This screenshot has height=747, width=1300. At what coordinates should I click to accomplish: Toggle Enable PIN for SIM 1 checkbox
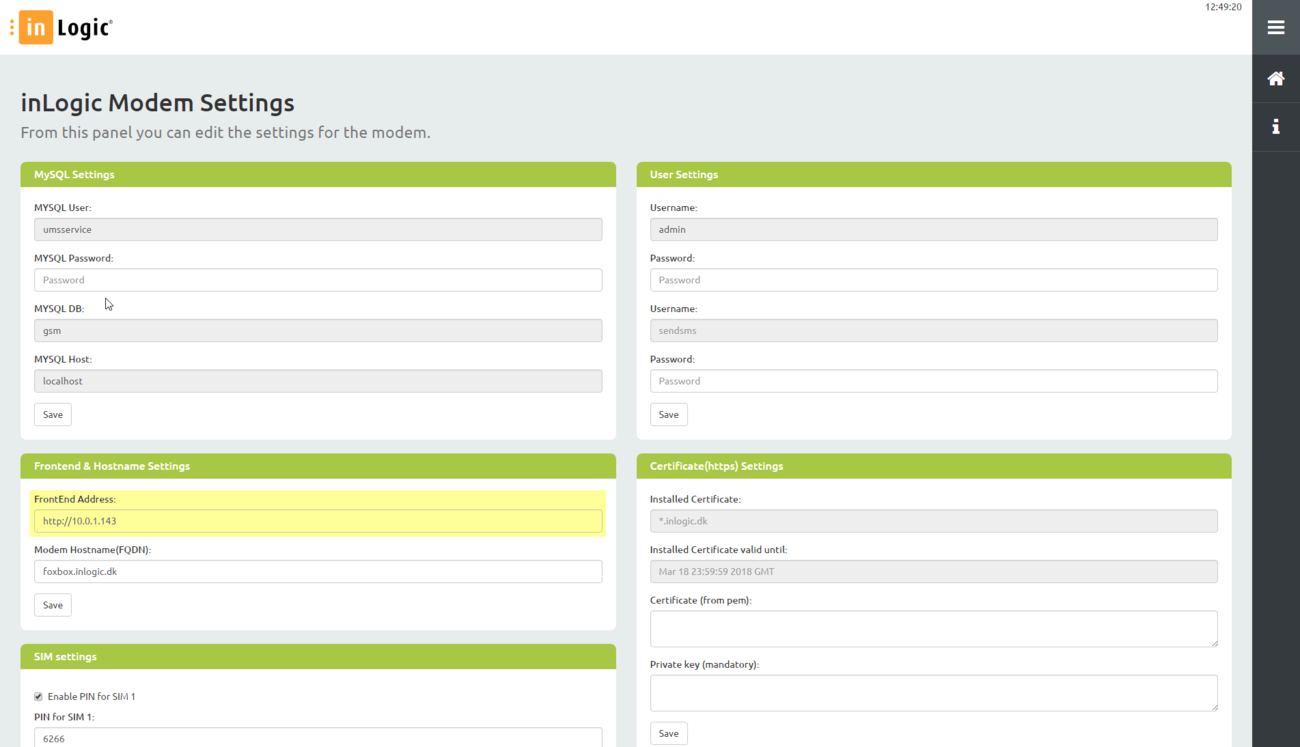coord(39,696)
